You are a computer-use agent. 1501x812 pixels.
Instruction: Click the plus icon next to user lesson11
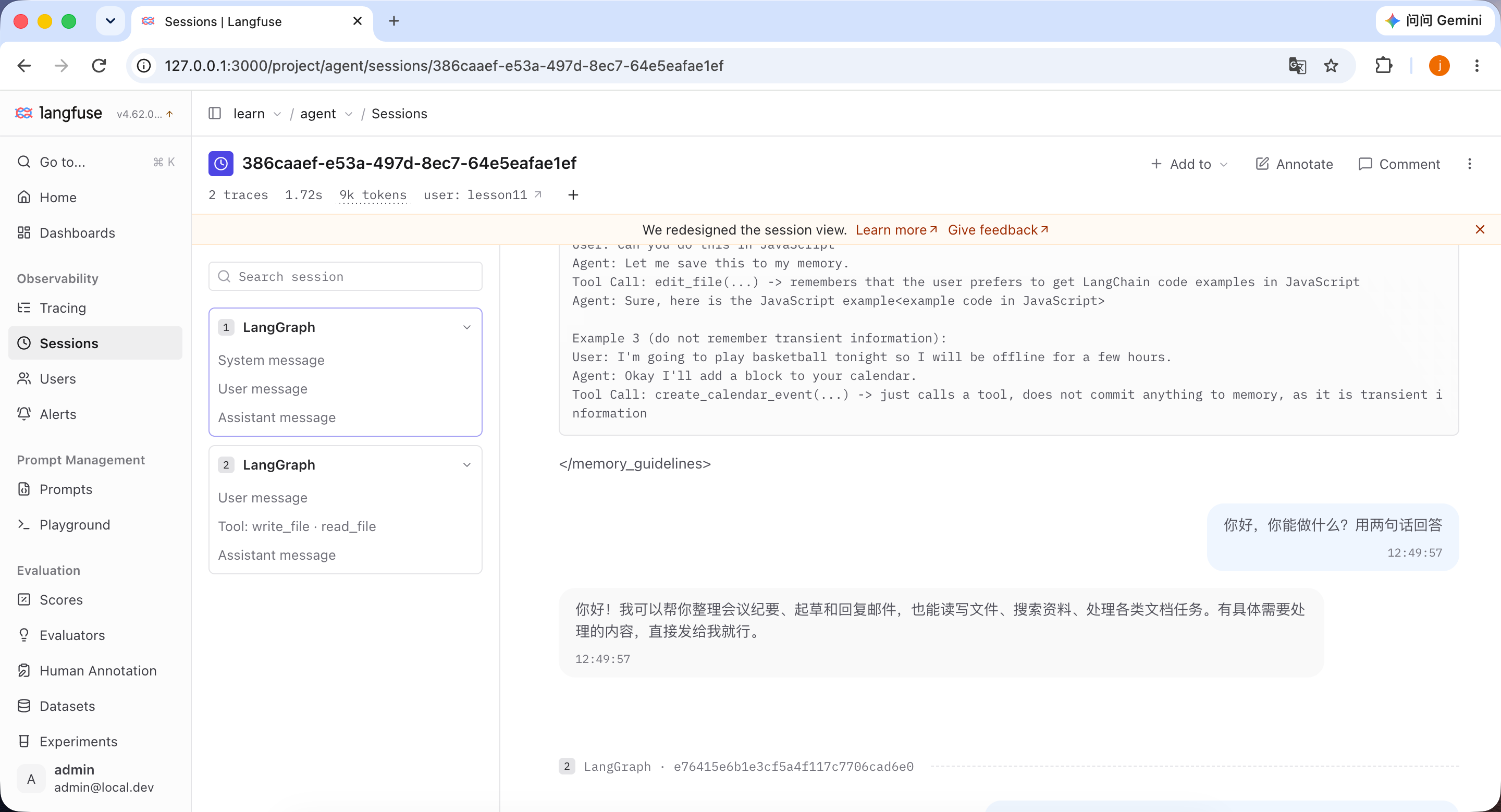[573, 195]
